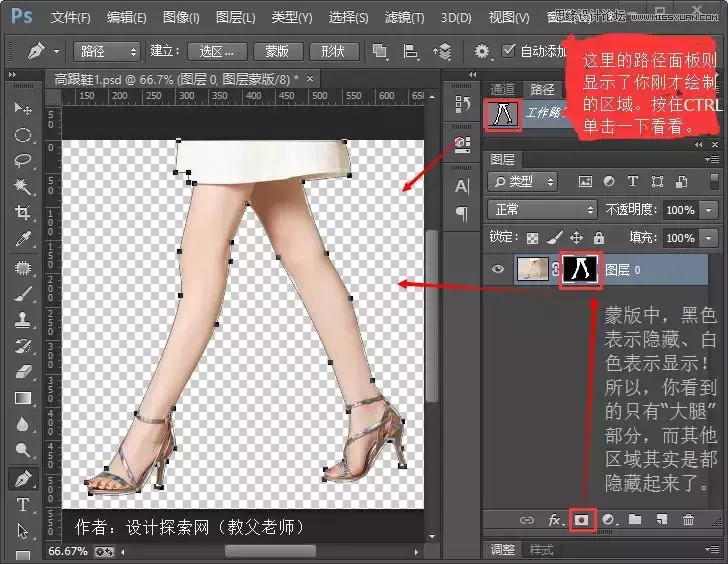Select the Eyedropper tool
Screen dimensions: 728x564
23,239
